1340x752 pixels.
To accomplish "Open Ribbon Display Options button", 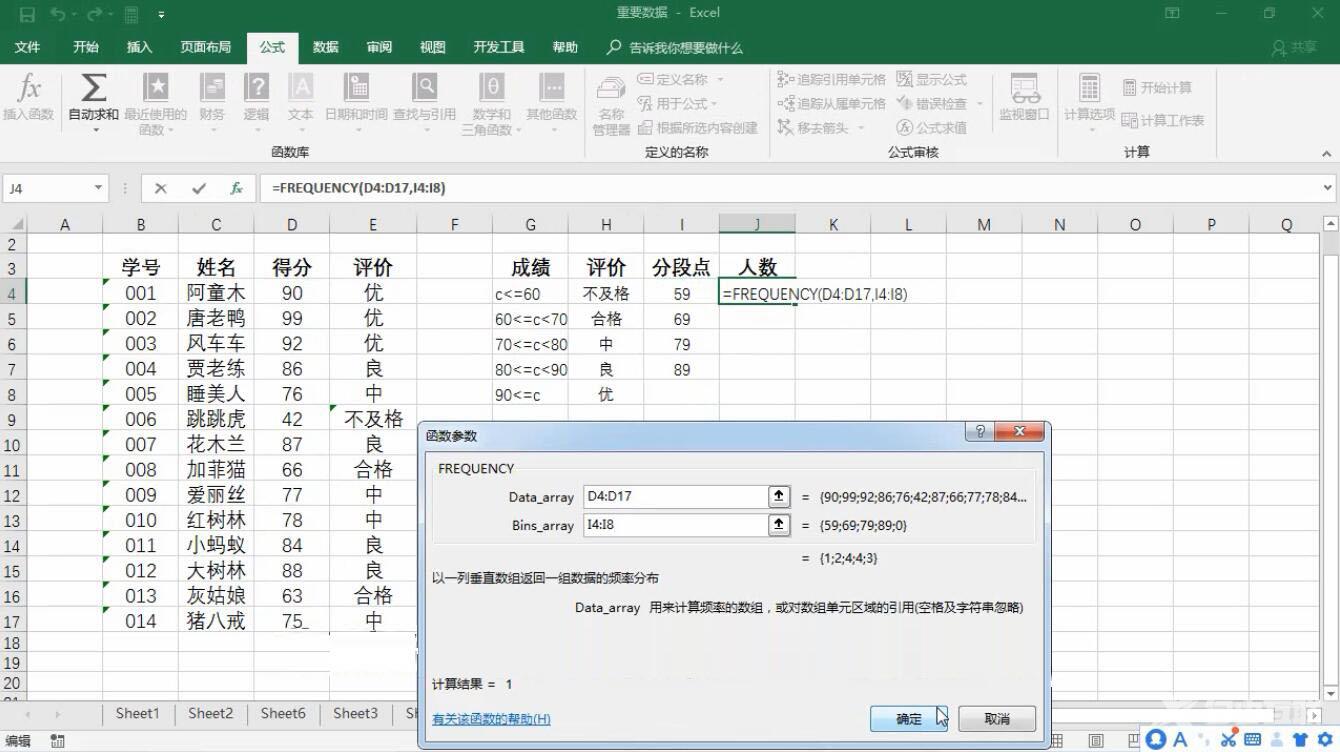I will pyautogui.click(x=1173, y=14).
